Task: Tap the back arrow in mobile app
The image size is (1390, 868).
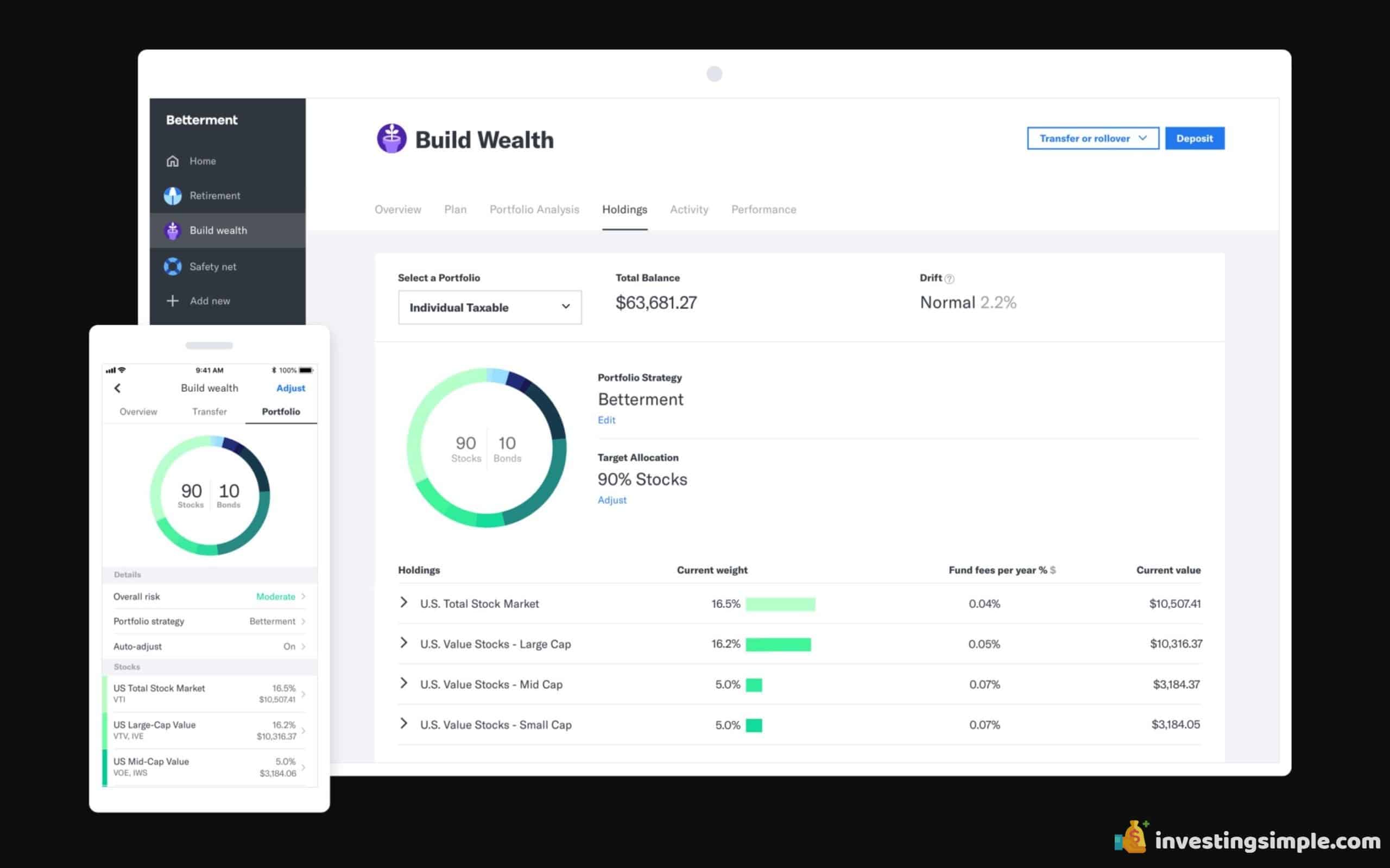Action: (x=118, y=388)
